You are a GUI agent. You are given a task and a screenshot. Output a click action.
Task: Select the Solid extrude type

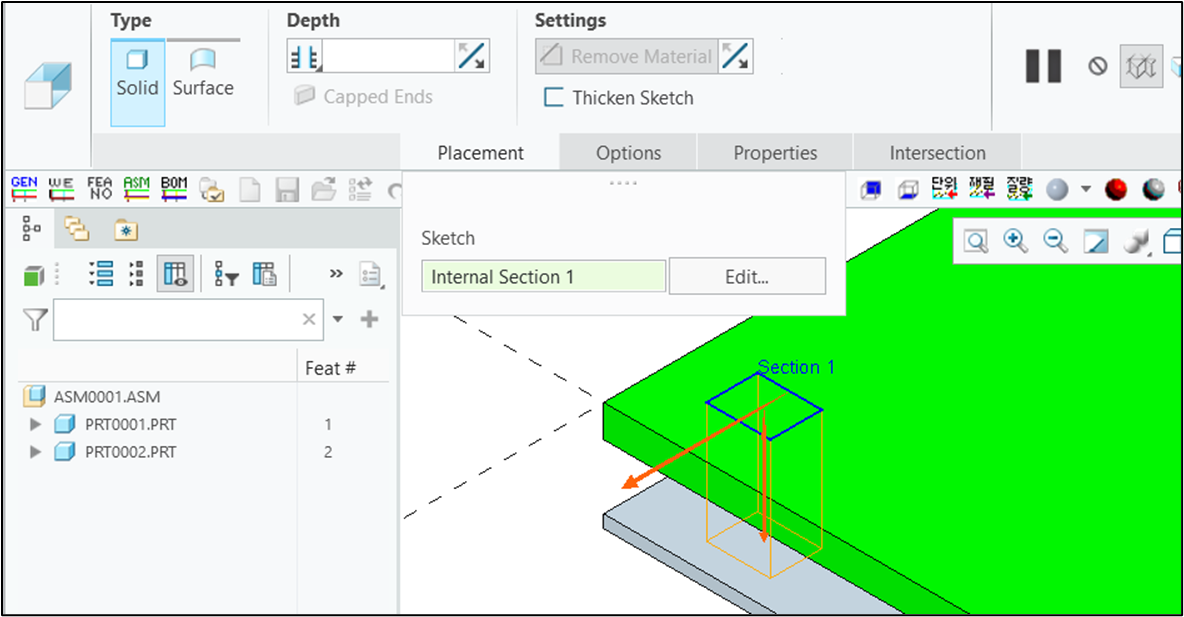pos(137,82)
